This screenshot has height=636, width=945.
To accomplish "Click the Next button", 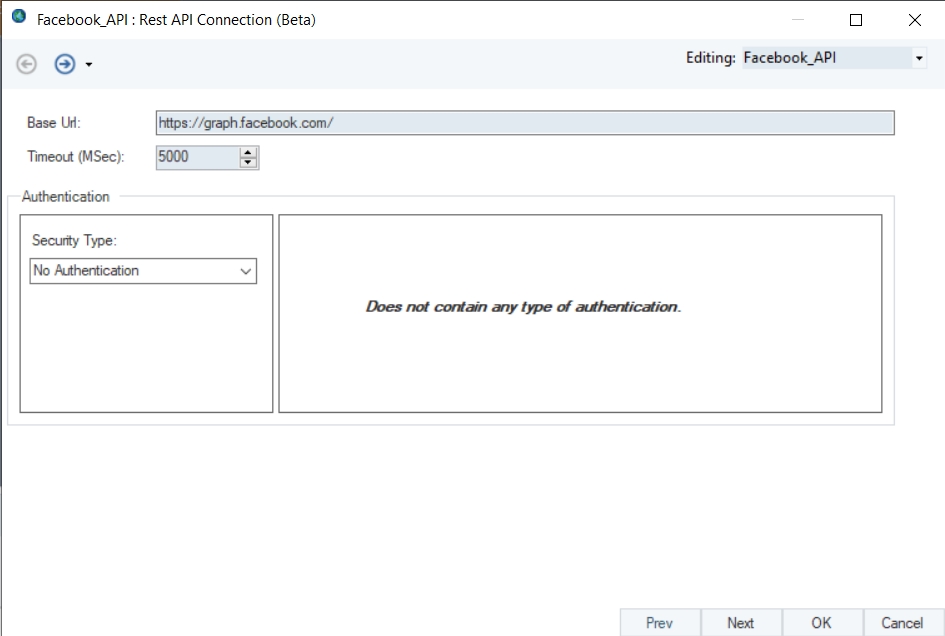I will coord(741,623).
